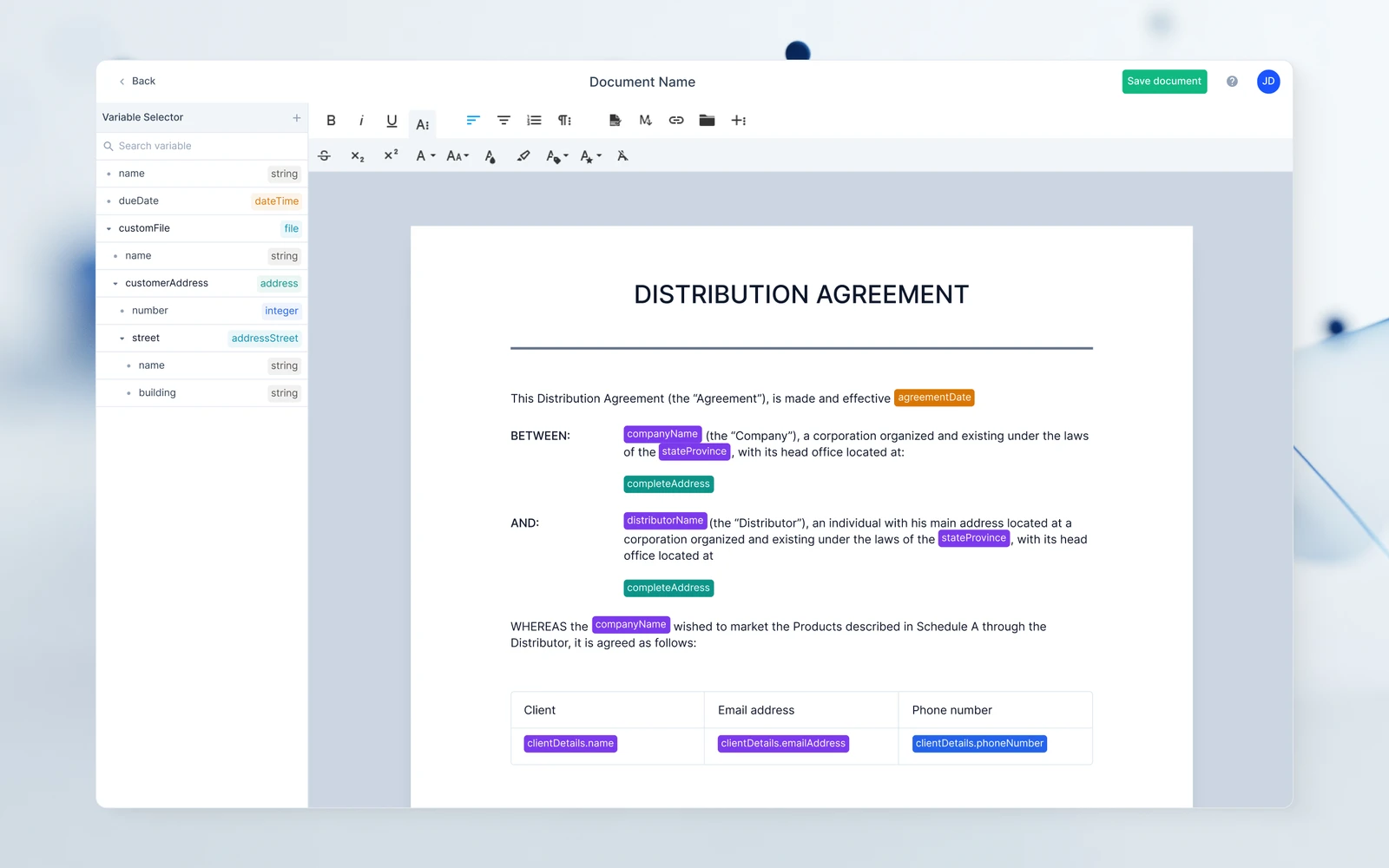
Task: Click the DISTRIBUTION AGREEMENT heading
Action: pos(801,294)
